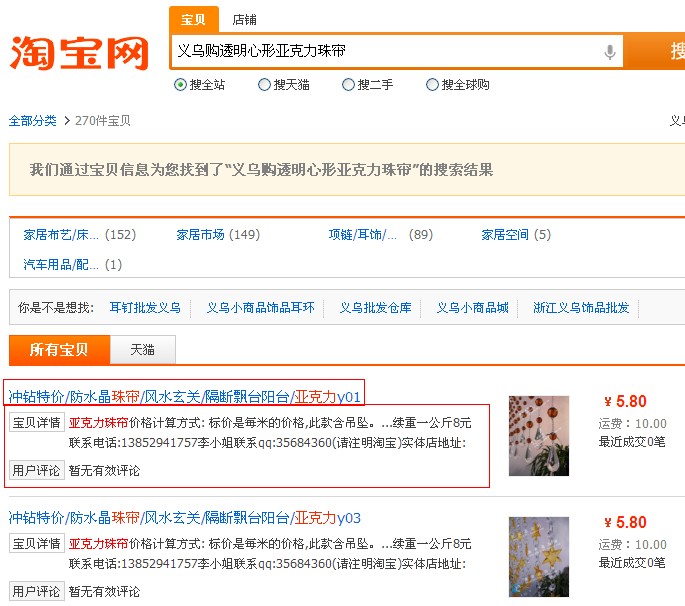Switch to the 天猫 results tab
Viewport: 685px width, 606px height.
[x=142, y=350]
